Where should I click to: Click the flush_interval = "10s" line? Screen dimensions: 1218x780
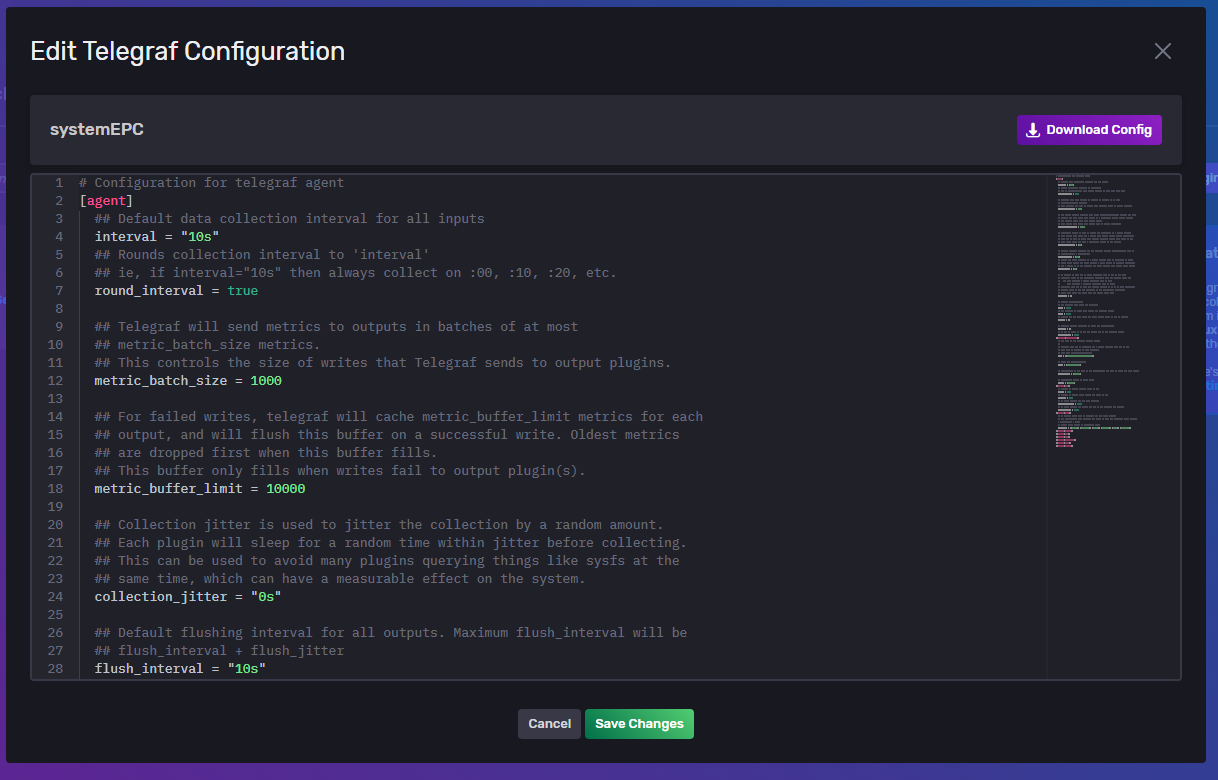pyautogui.click(x=180, y=669)
